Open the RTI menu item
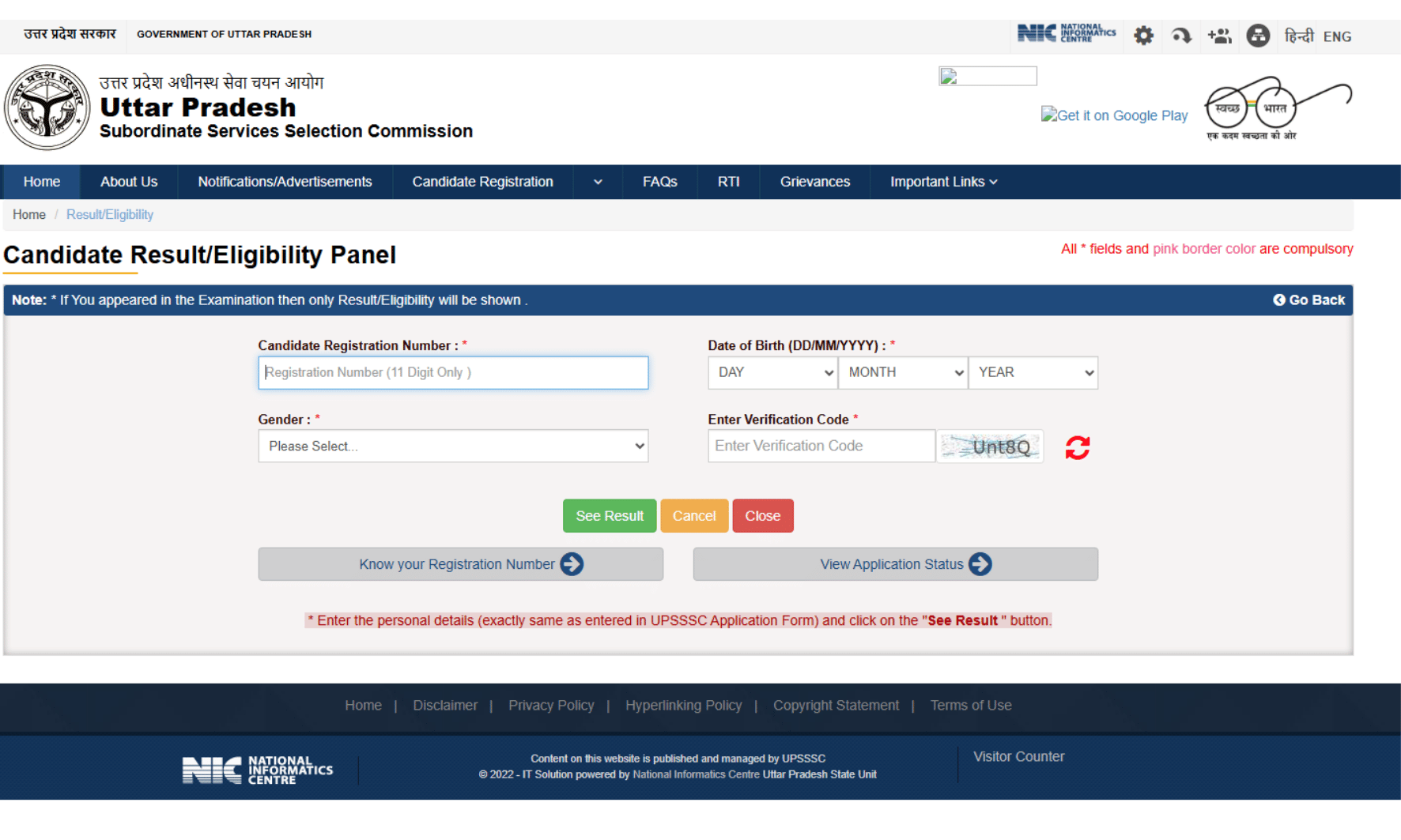Viewport: 1401px width, 840px height. [x=728, y=182]
